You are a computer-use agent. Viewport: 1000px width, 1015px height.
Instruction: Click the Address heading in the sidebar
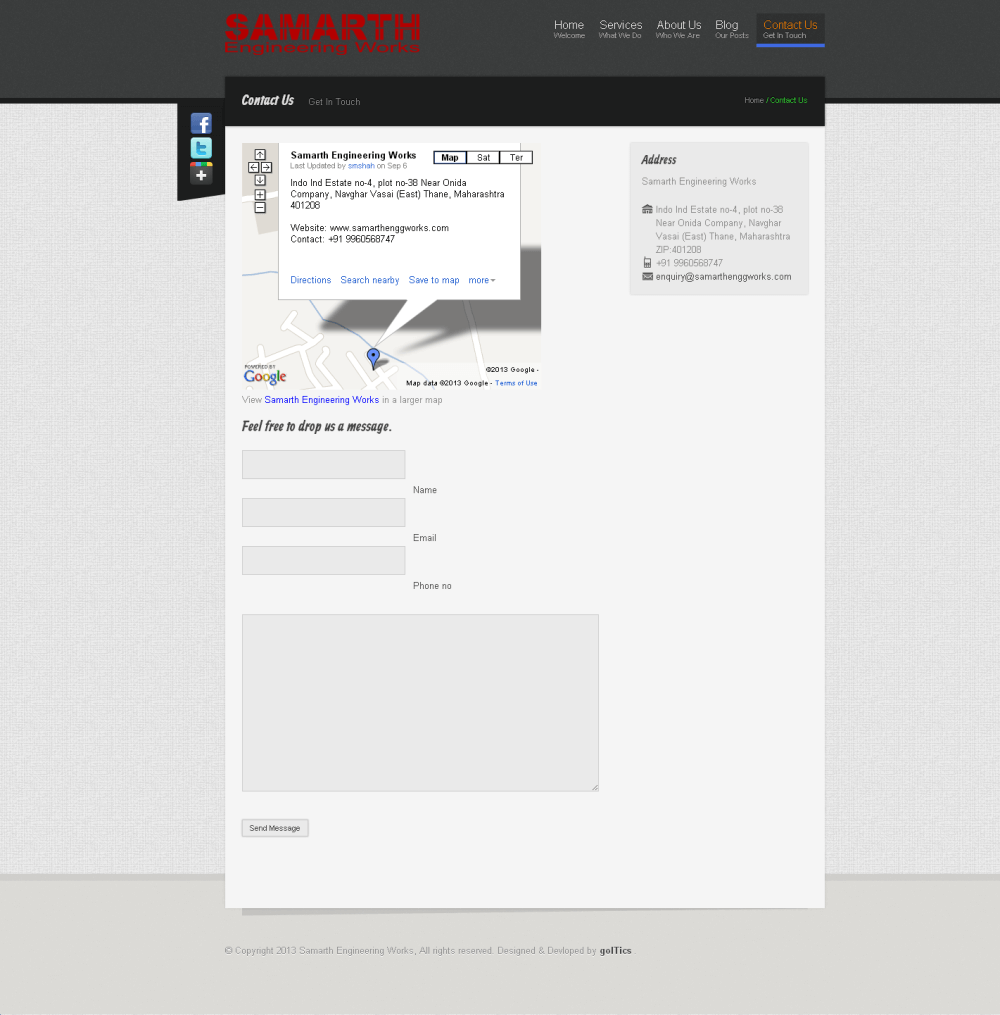659,160
